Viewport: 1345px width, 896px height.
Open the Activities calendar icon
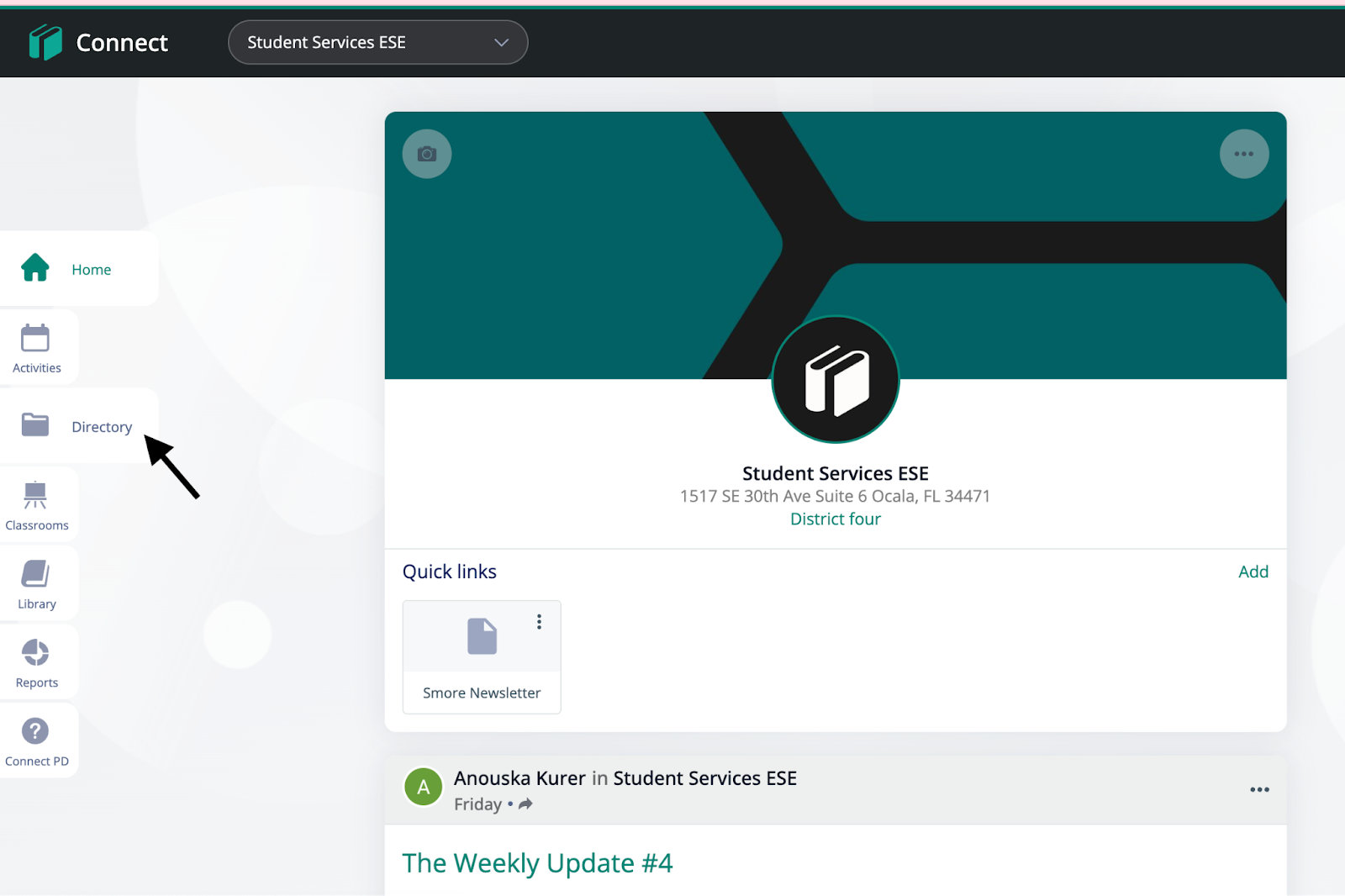tap(35, 338)
